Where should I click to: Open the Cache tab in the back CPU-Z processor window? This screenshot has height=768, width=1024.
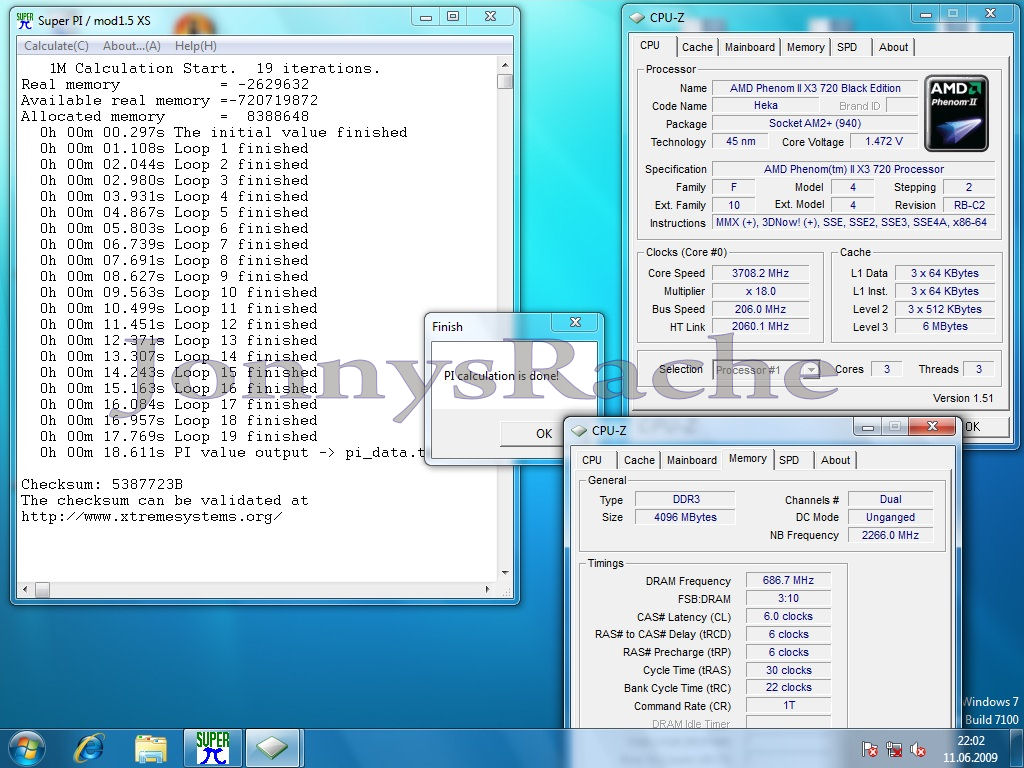click(697, 47)
